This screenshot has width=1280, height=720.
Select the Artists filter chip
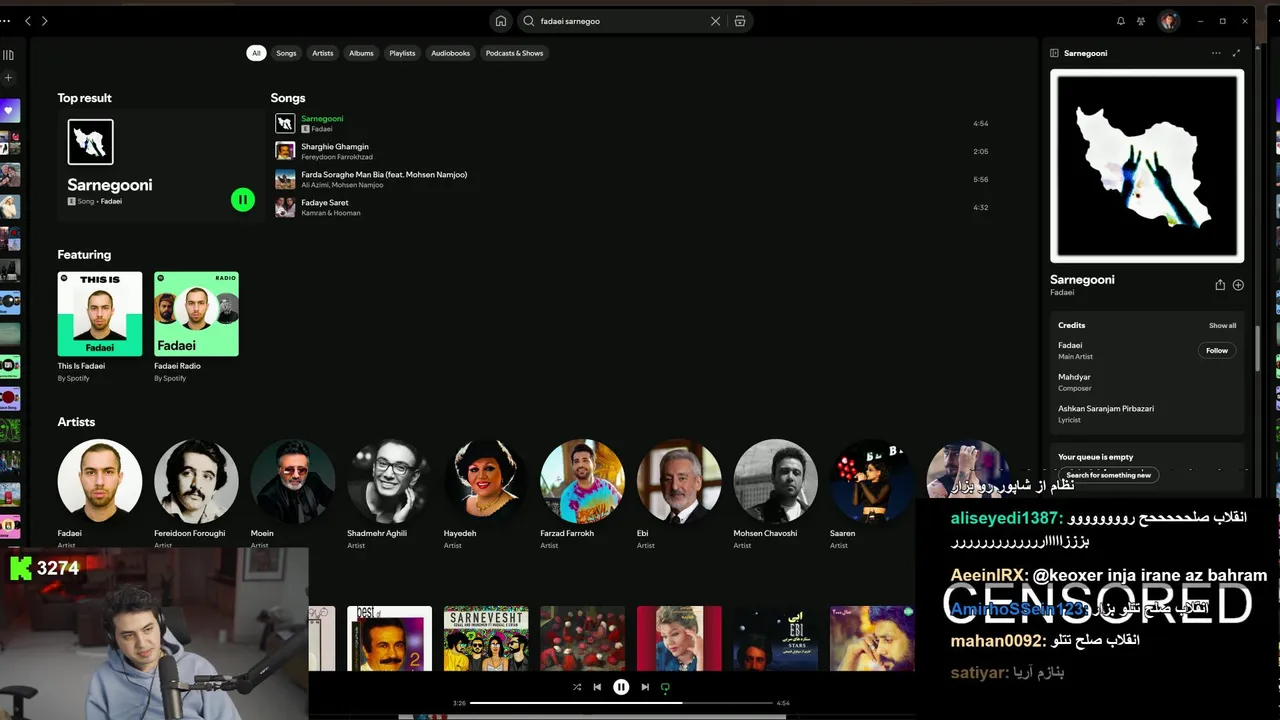[323, 53]
